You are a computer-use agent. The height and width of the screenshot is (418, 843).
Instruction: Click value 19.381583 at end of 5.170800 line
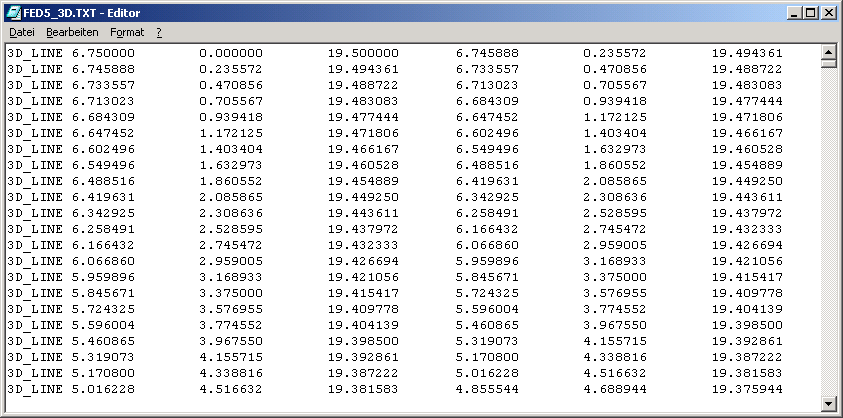[x=747, y=373]
